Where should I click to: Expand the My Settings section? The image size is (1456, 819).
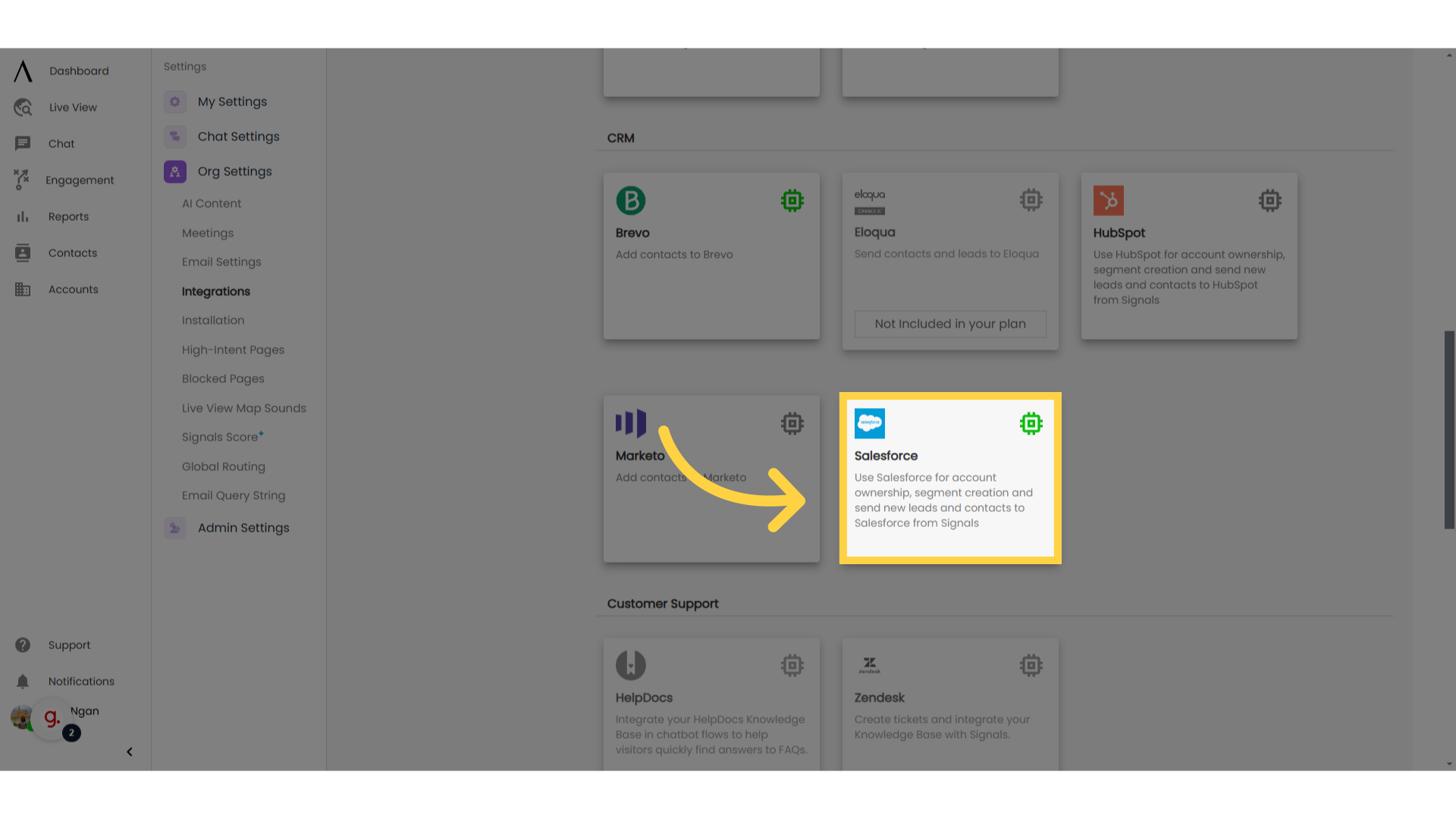pos(232,101)
